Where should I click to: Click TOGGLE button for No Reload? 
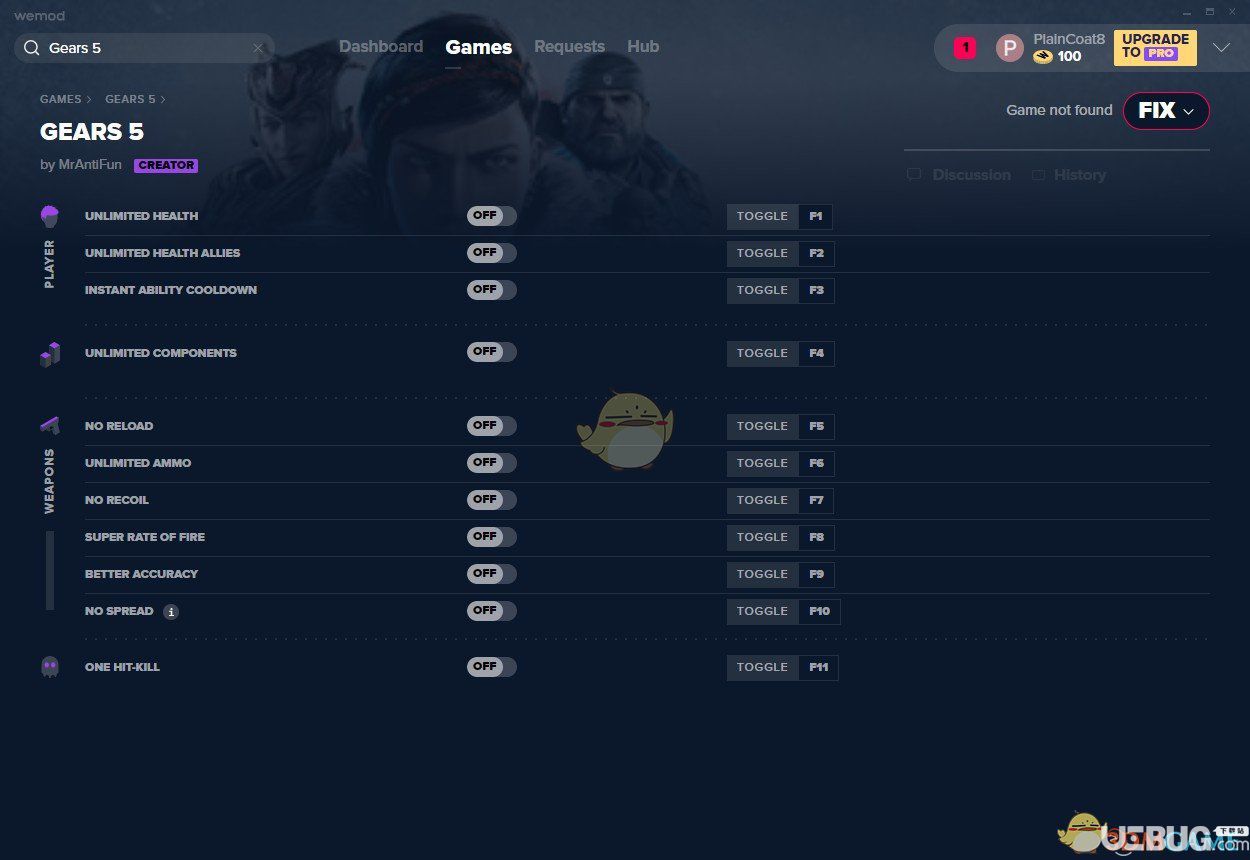point(763,426)
